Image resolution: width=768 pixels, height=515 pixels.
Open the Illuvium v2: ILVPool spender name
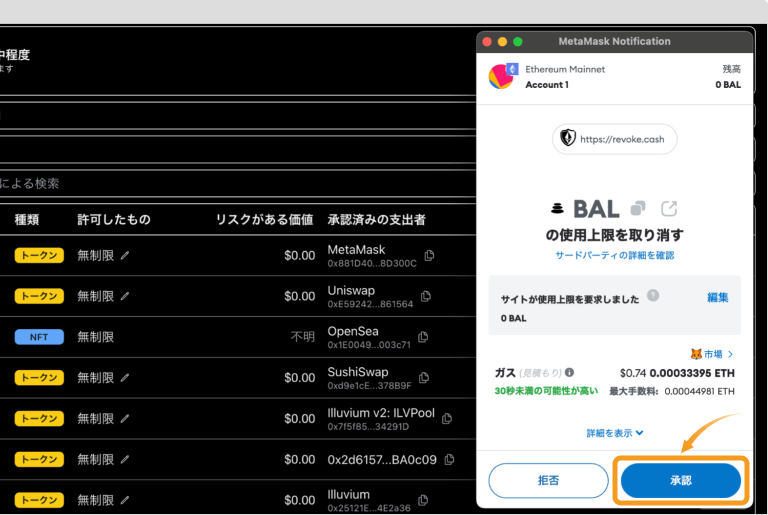[x=381, y=413]
